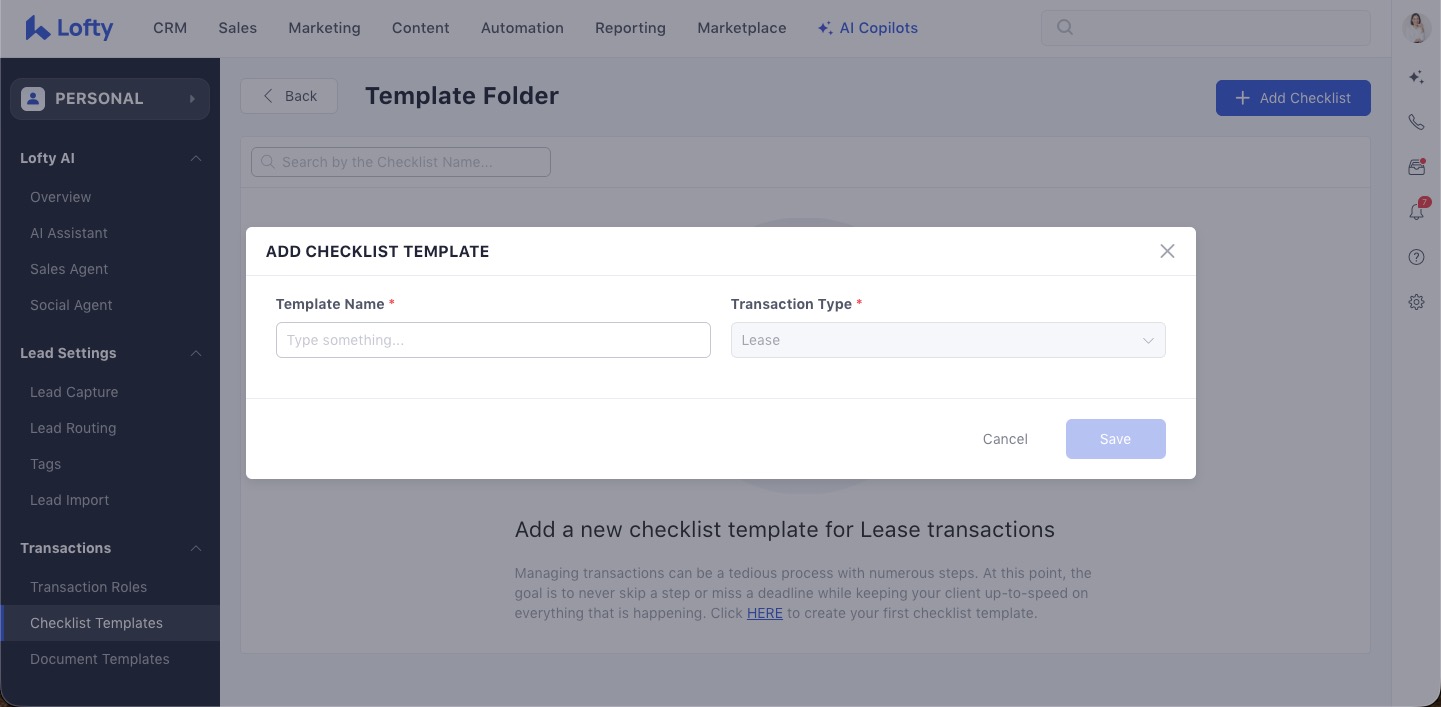Click the HERE link to create template

click(x=765, y=613)
